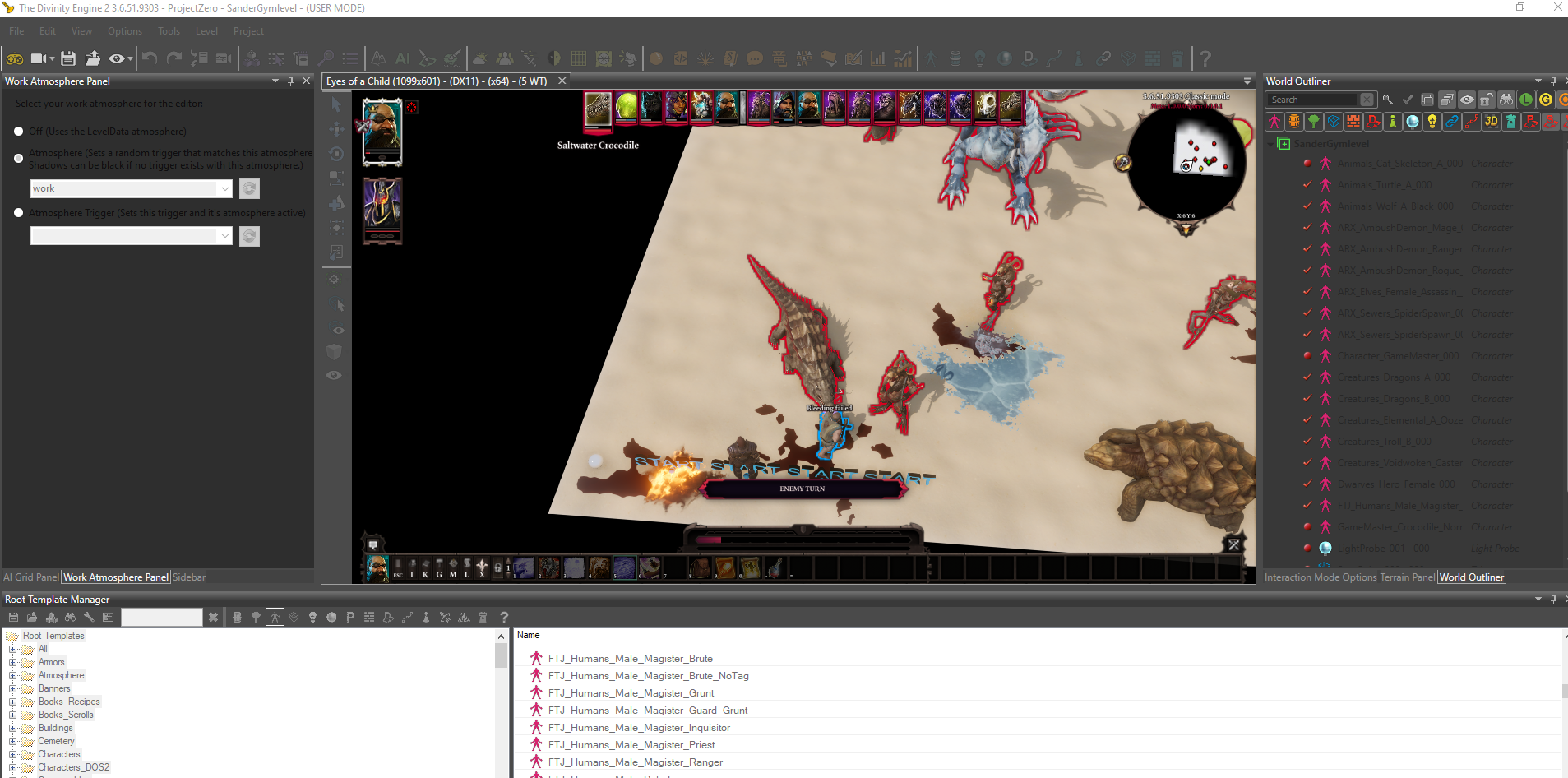The image size is (1568, 778).
Task: Click the blue chain link filter in World Outliner
Action: [1452, 122]
